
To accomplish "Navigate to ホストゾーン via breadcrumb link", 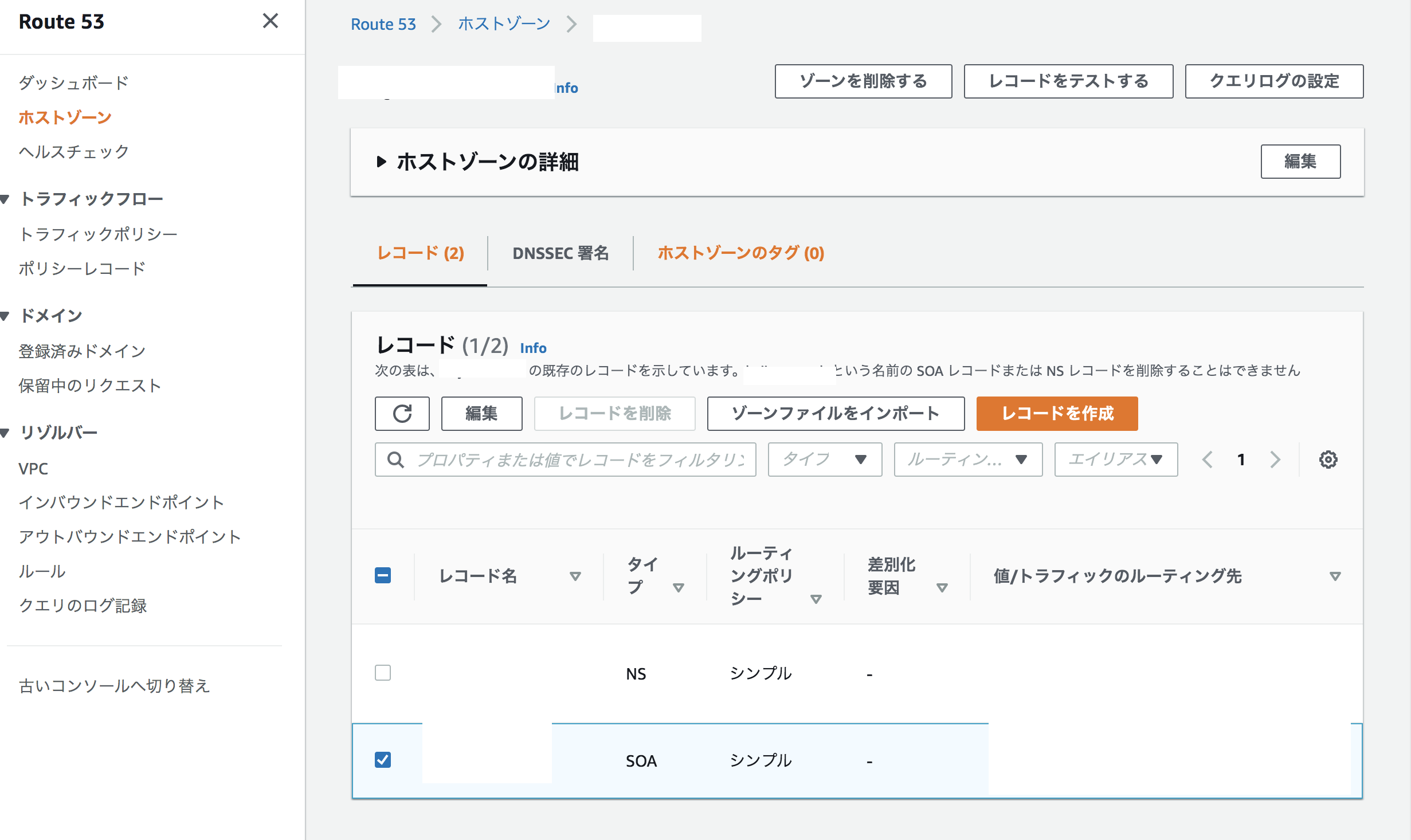I will click(x=503, y=23).
